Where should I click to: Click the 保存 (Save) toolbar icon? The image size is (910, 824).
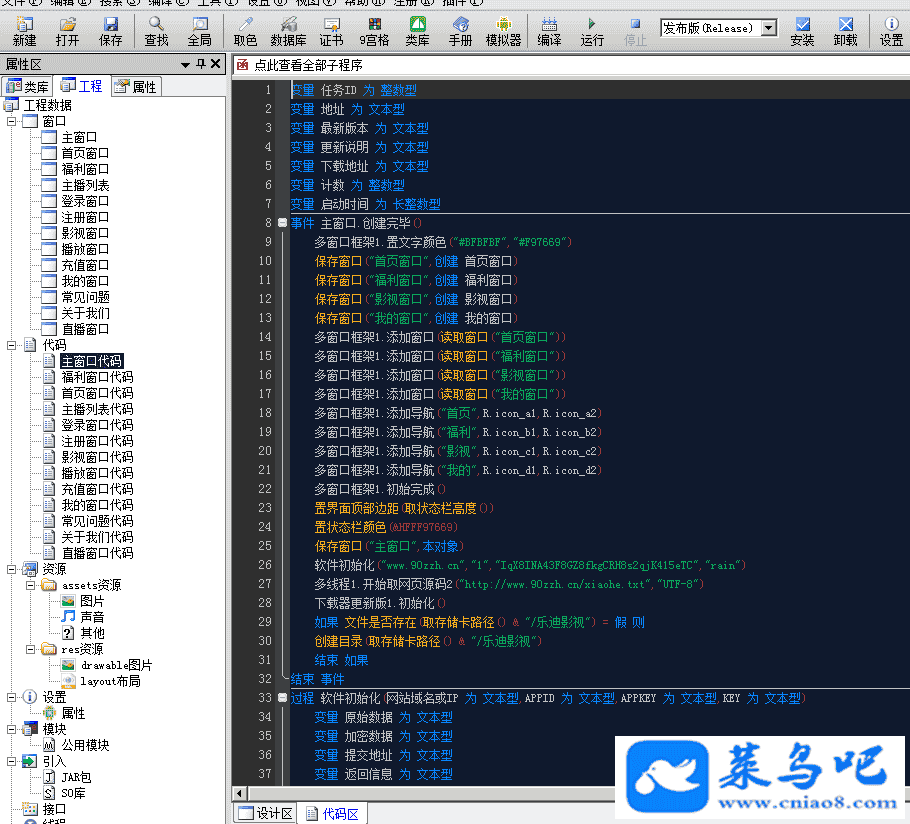pos(110,31)
